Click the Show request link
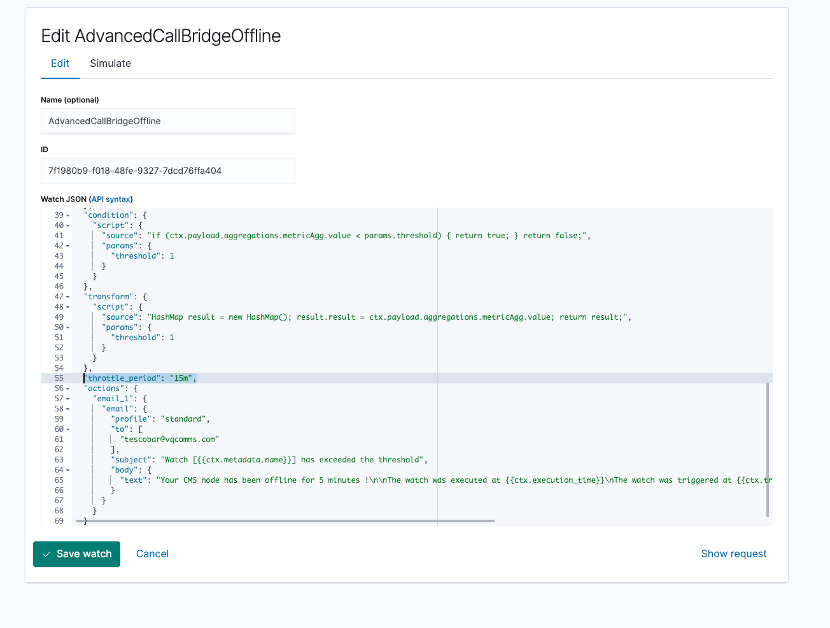830x628 pixels. 734,554
